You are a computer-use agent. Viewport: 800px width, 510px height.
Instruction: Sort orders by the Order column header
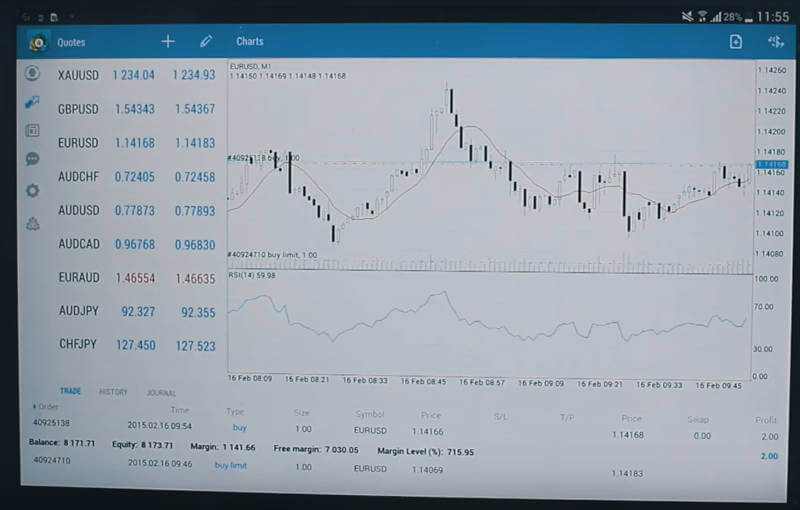point(46,408)
